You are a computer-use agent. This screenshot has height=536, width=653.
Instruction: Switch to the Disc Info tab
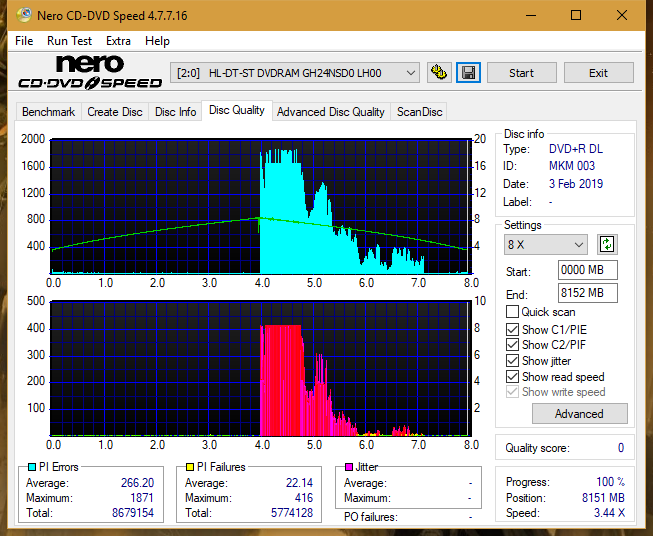coord(175,112)
